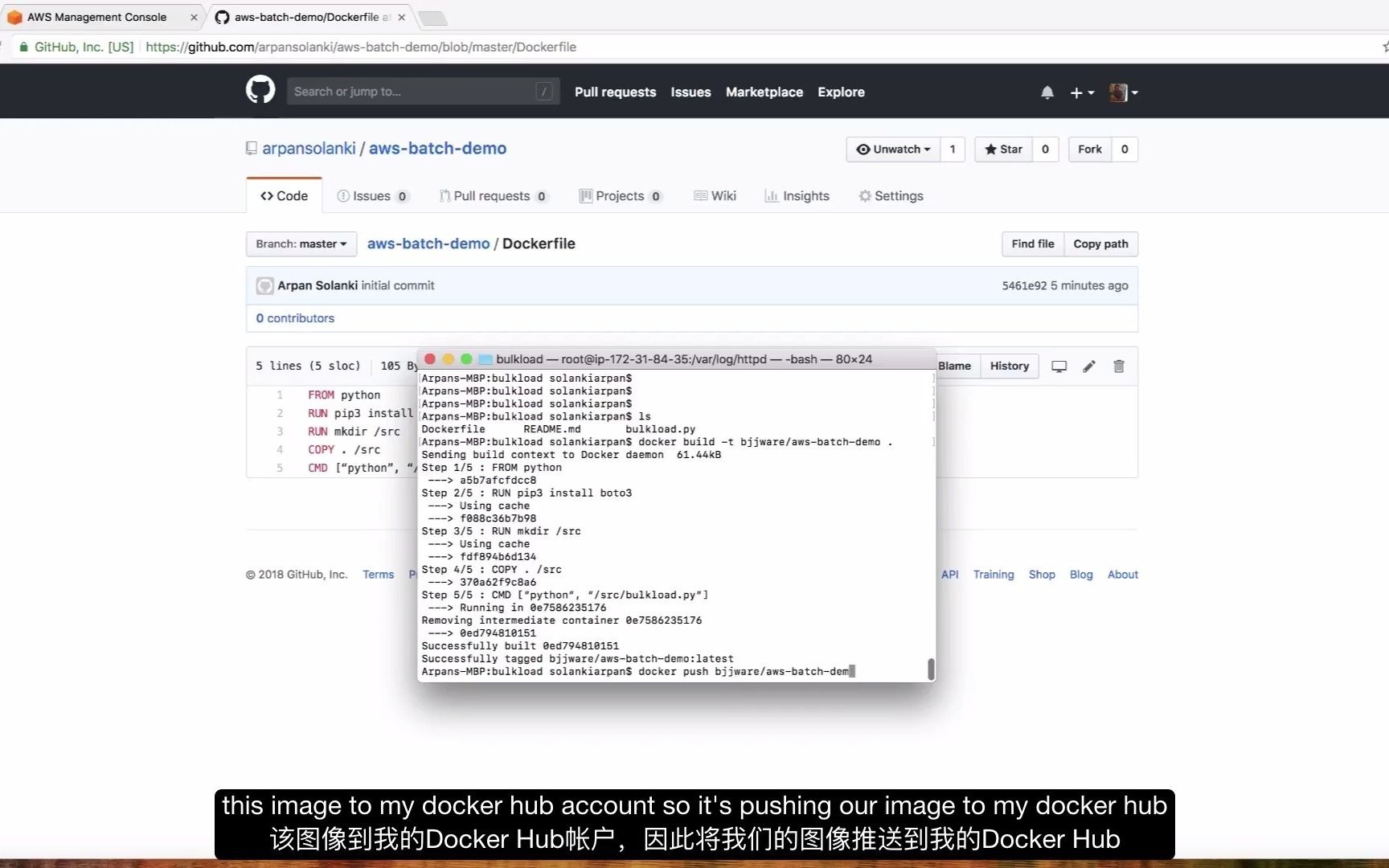Open Marketplace in top navigation
Viewport: 1389px width, 868px height.
[764, 92]
